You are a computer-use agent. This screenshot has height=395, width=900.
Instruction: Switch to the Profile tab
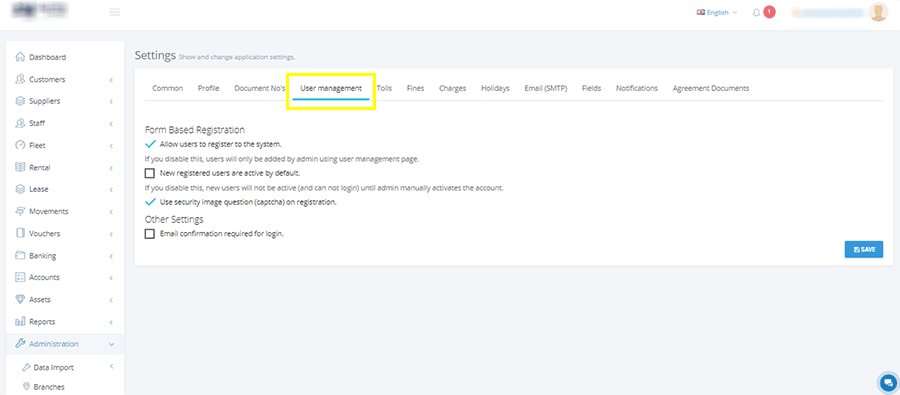point(208,88)
